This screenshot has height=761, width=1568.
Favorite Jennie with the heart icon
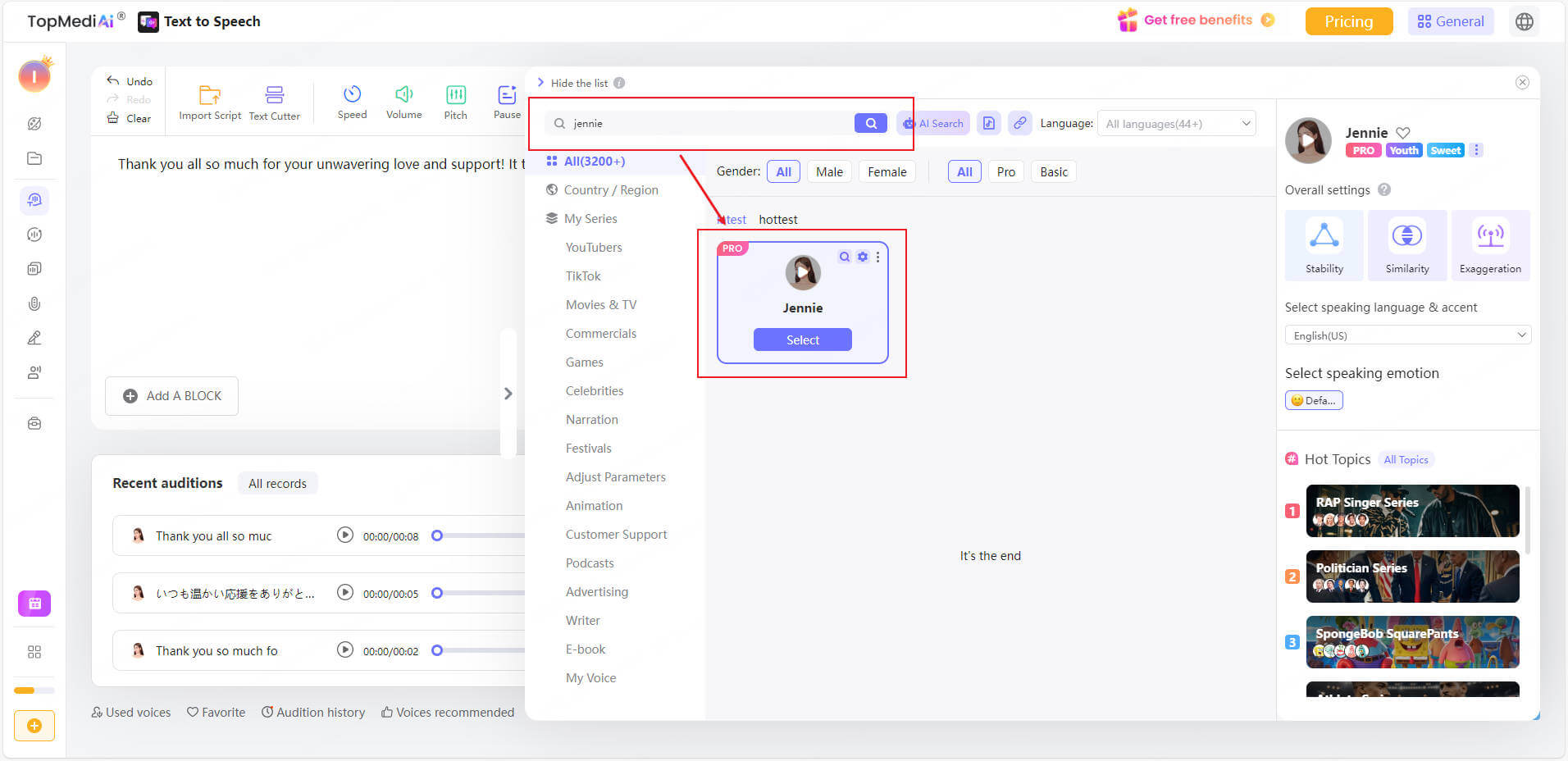(1403, 132)
